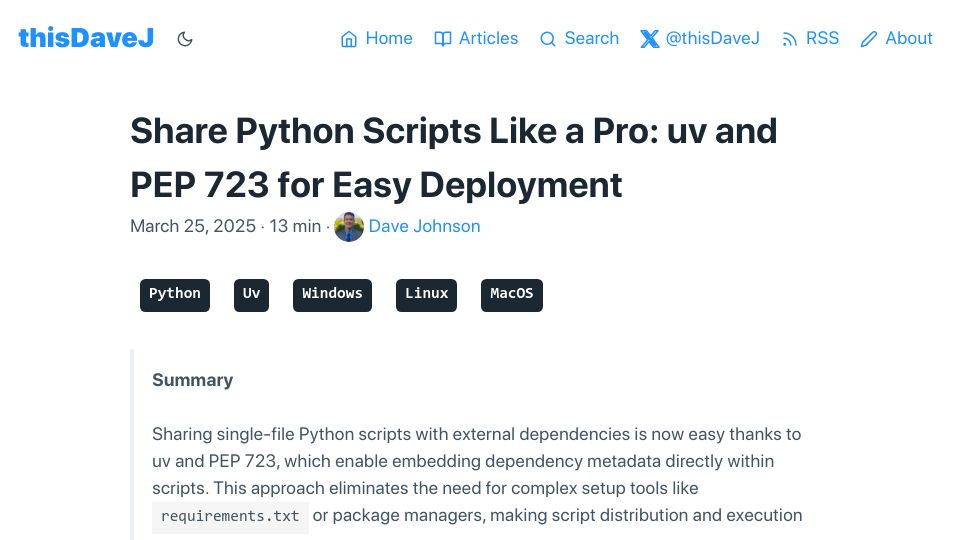The width and height of the screenshot is (960, 540).
Task: Select the MacOS tag
Action: click(x=512, y=295)
